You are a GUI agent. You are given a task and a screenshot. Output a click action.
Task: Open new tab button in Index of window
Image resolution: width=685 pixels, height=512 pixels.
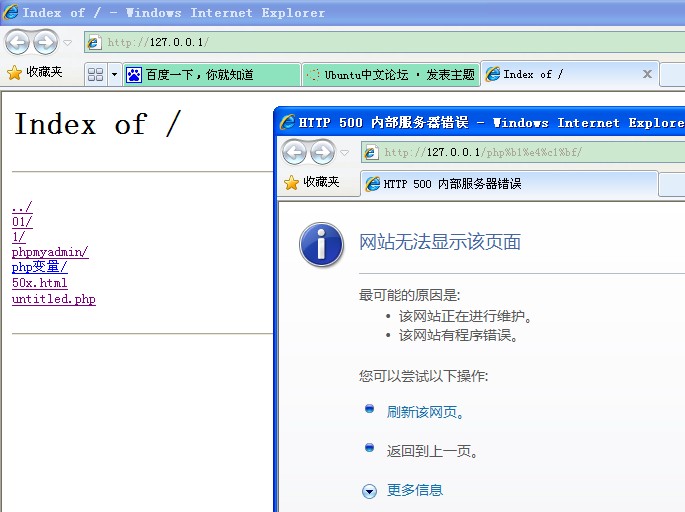point(672,75)
